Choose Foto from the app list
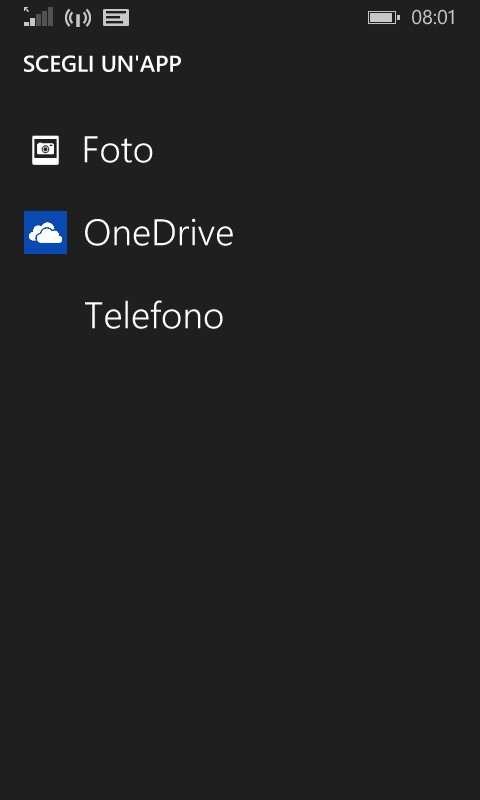Viewport: 480px width, 800px height. click(240, 149)
